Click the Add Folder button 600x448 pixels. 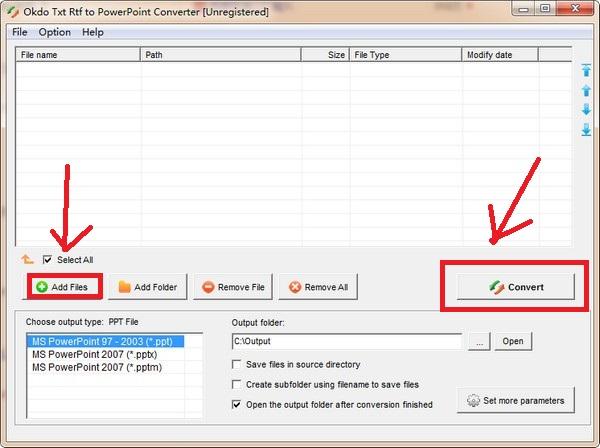[x=148, y=287]
